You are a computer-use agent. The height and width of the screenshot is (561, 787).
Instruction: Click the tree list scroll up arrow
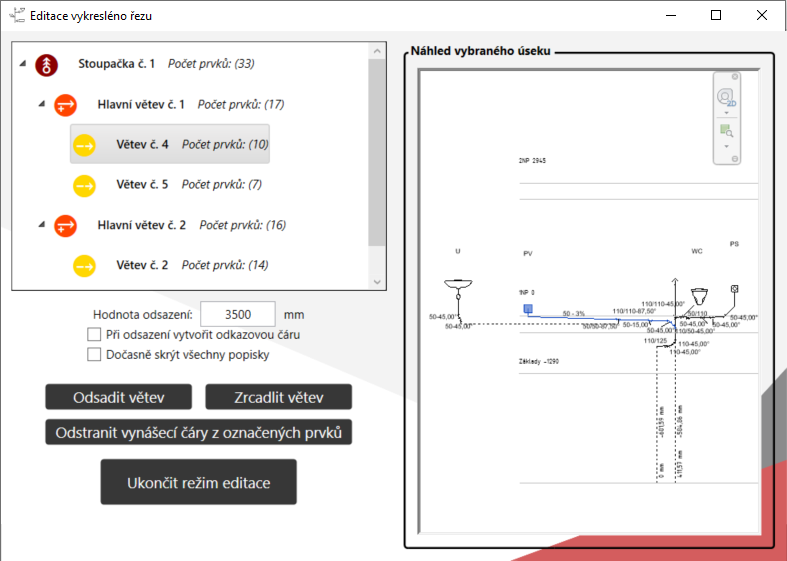(x=377, y=51)
